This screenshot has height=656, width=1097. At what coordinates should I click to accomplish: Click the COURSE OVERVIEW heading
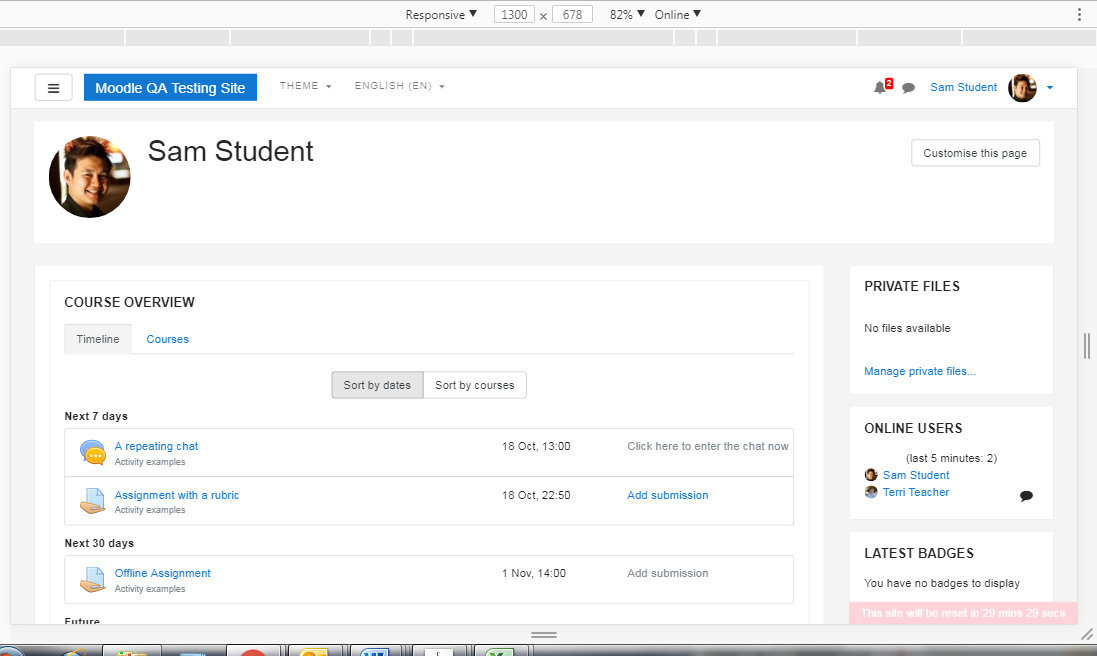pyautogui.click(x=129, y=302)
